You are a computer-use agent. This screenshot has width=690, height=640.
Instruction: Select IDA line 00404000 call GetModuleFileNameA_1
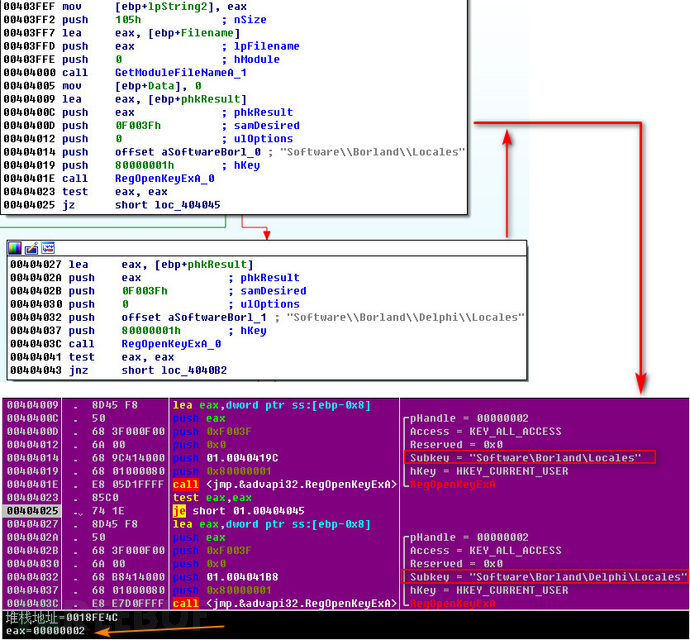125,73
